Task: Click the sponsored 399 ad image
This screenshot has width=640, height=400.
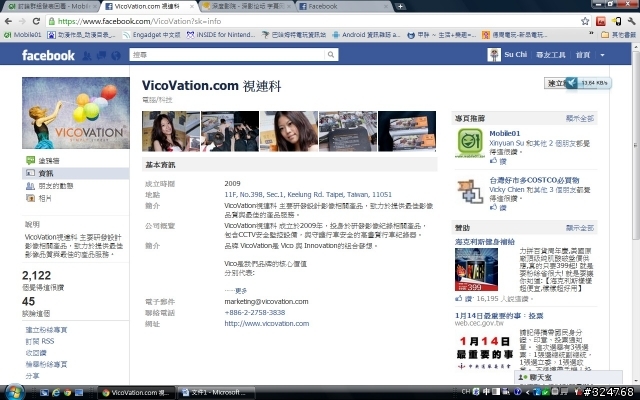Action: 476,269
